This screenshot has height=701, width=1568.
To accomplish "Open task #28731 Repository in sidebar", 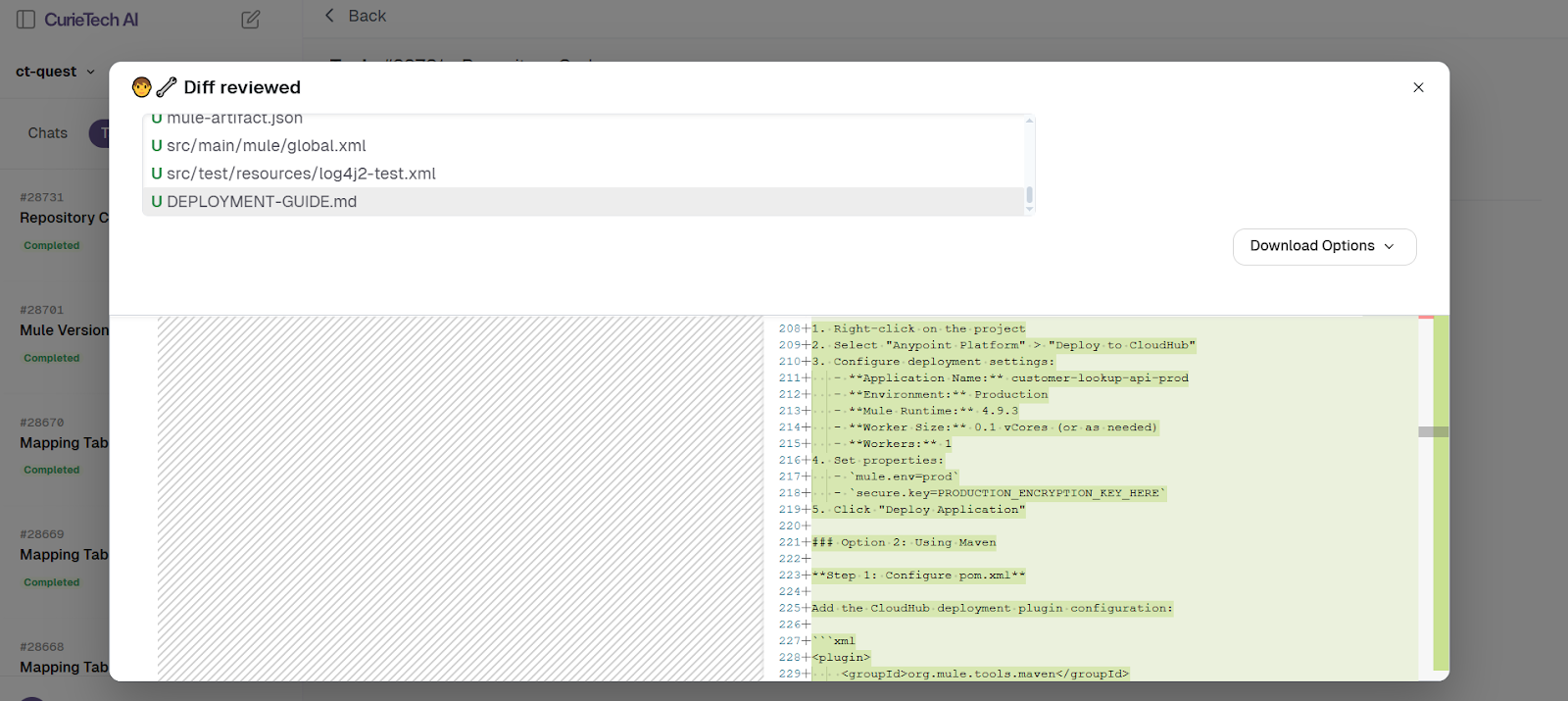I will (x=64, y=218).
